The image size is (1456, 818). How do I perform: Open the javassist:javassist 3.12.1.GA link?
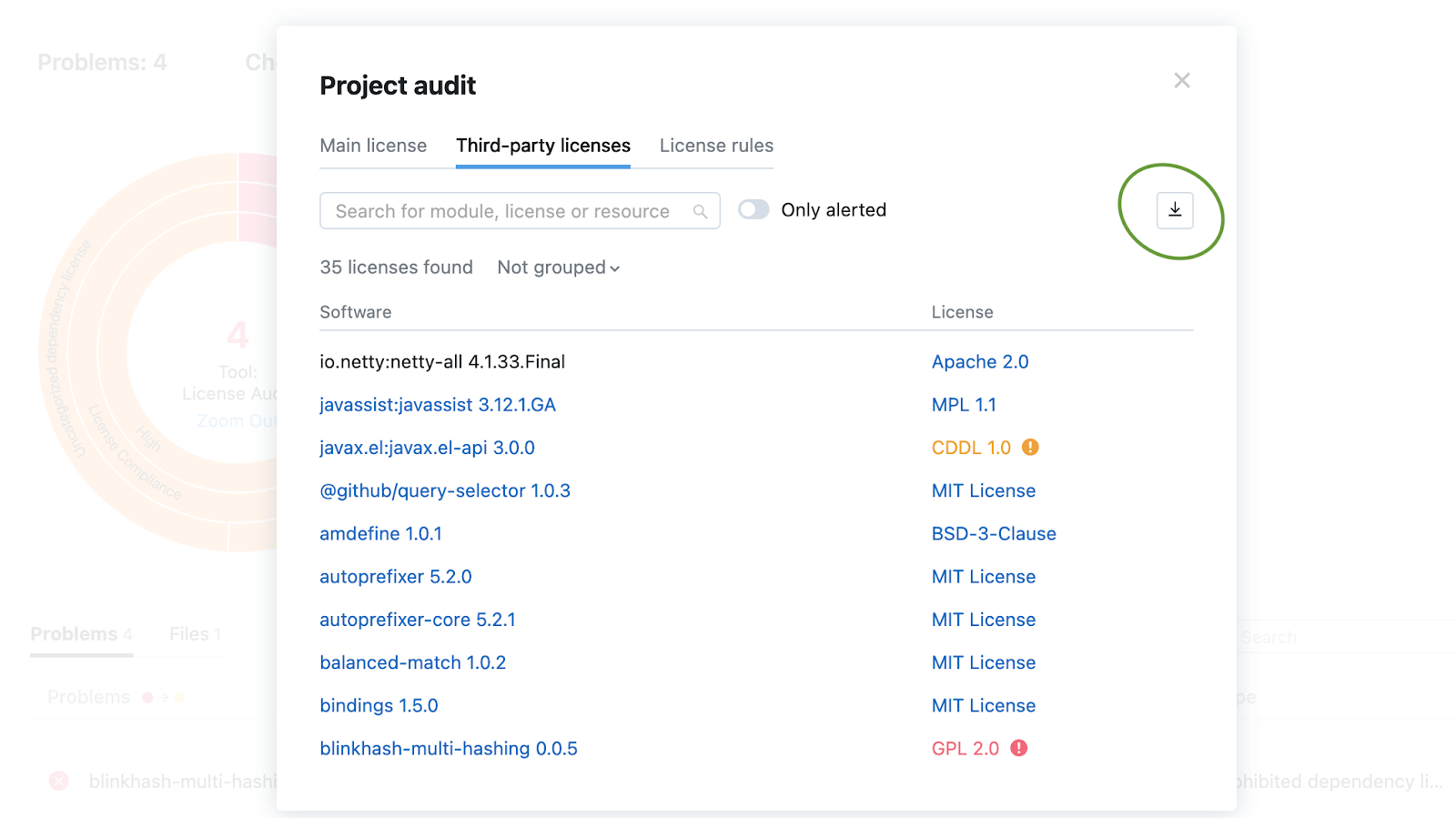point(438,405)
